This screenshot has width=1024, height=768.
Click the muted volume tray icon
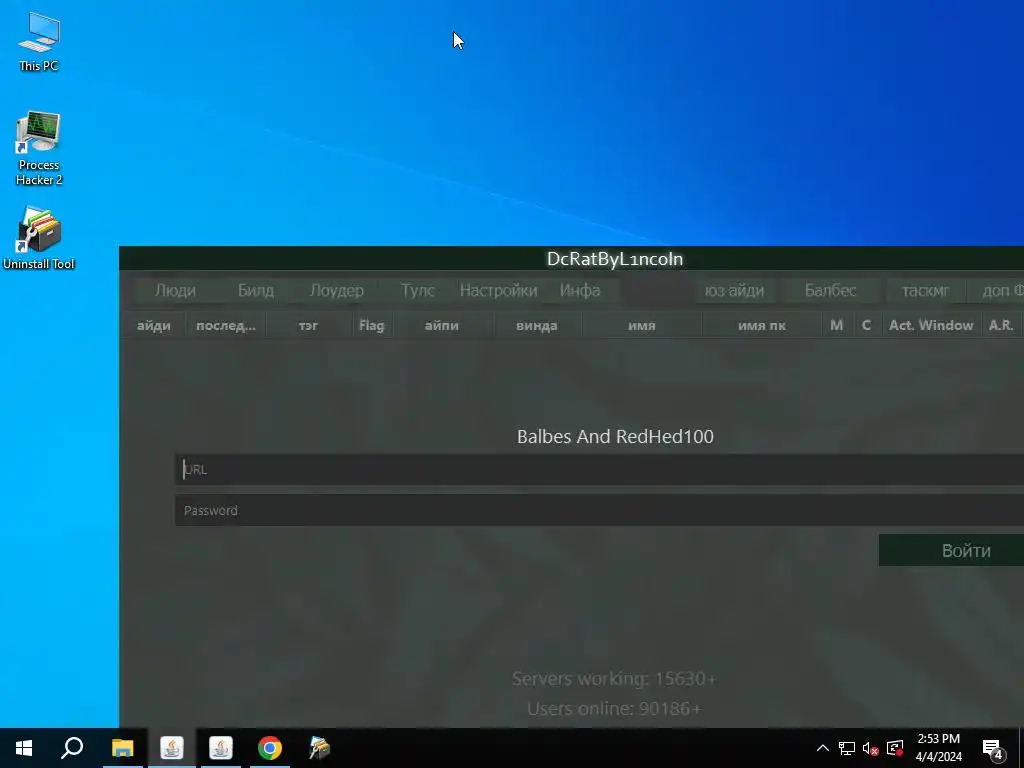tap(871, 748)
